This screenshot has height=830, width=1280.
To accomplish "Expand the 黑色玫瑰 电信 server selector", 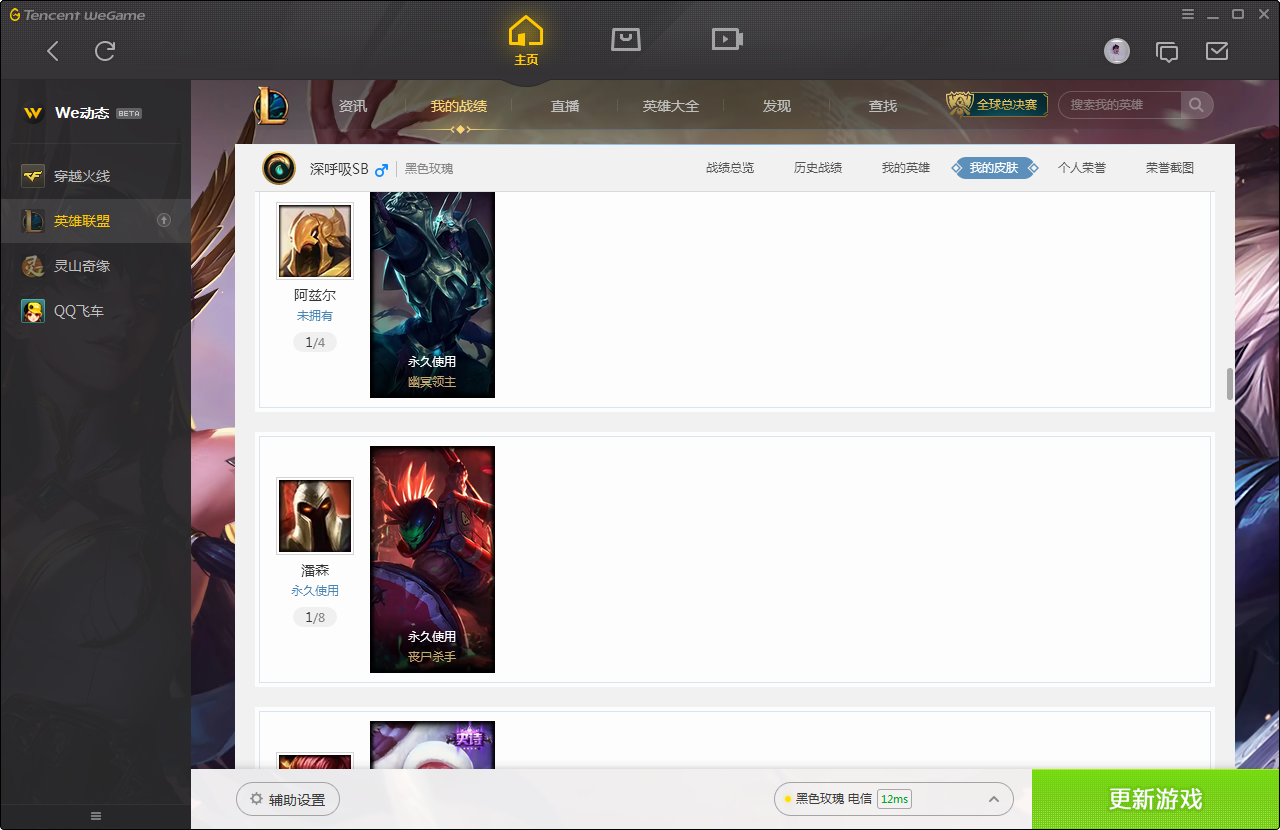I will coord(894,799).
